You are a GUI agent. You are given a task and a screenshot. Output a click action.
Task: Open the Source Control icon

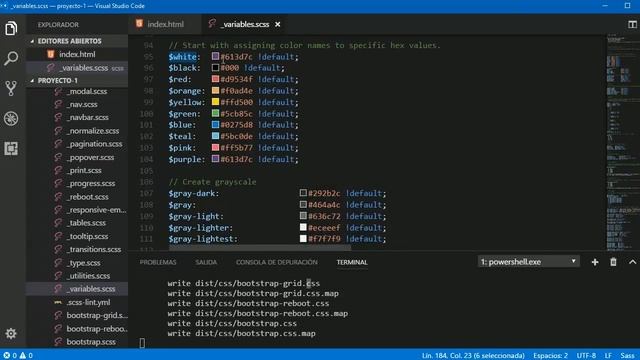(x=11, y=88)
